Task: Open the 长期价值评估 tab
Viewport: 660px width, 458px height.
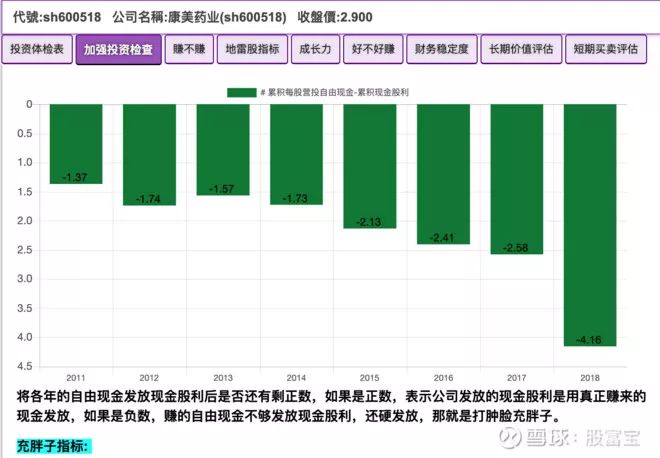Action: coord(521,49)
